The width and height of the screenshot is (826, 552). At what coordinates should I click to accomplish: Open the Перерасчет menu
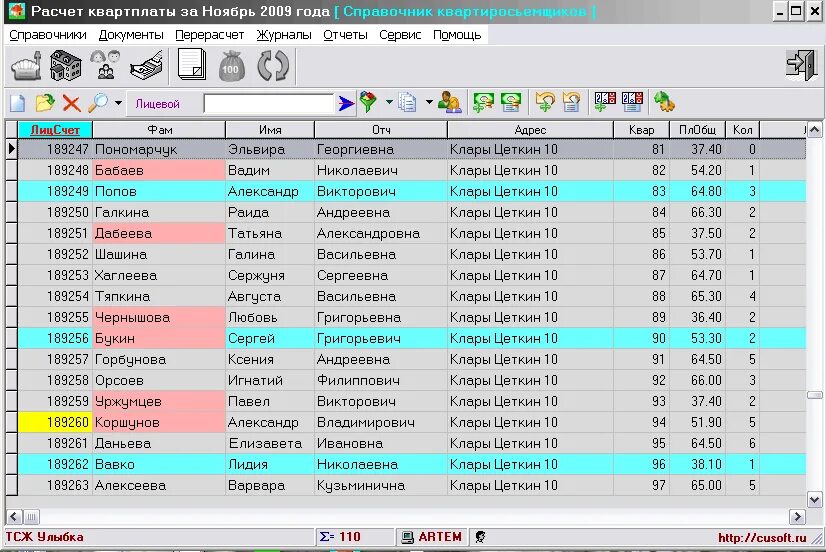tap(209, 35)
